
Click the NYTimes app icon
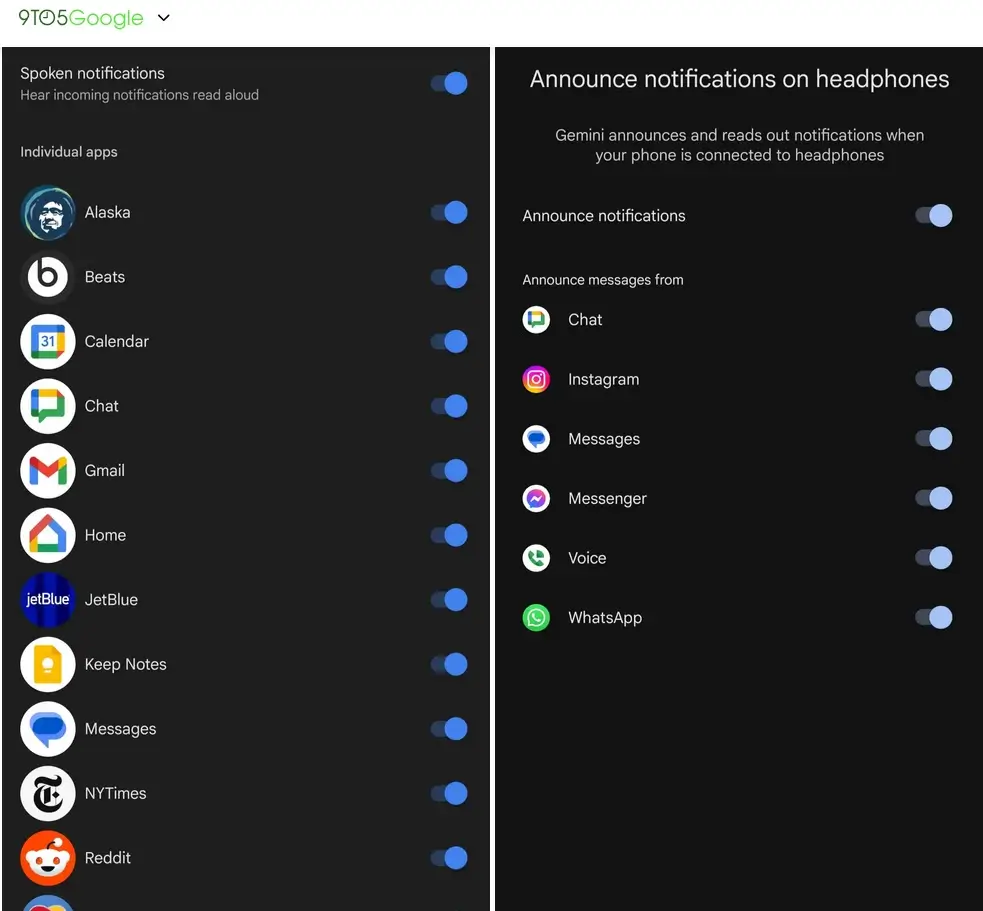click(x=47, y=794)
